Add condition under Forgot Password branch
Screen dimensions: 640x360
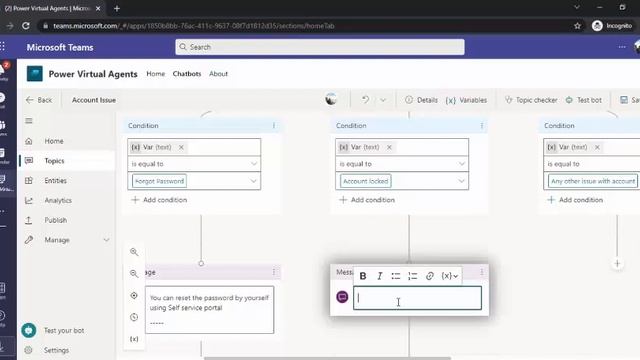click(159, 200)
